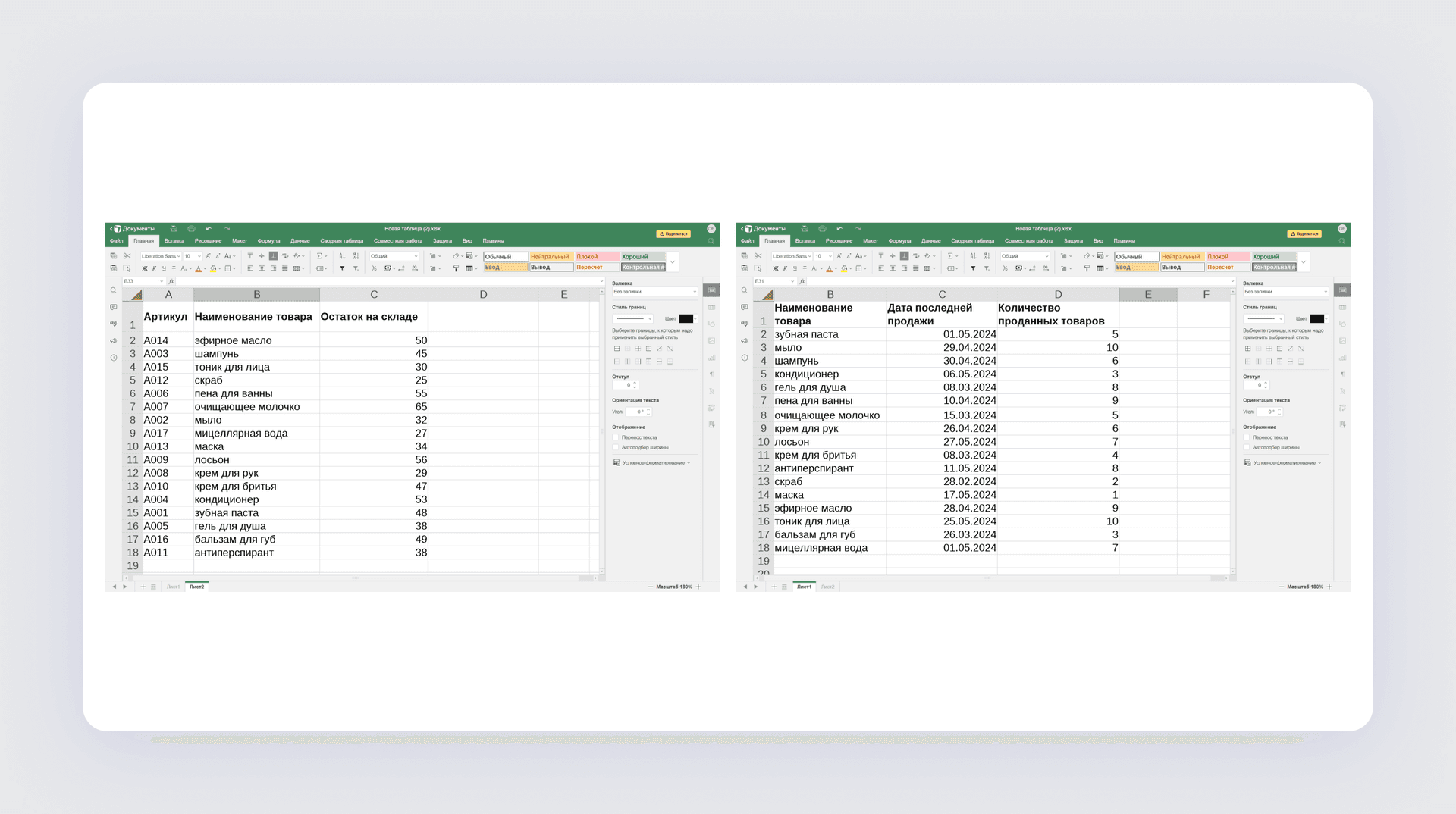This screenshot has width=1456, height=814.
Task: Open font size dropdown in left window
Action: (192, 256)
